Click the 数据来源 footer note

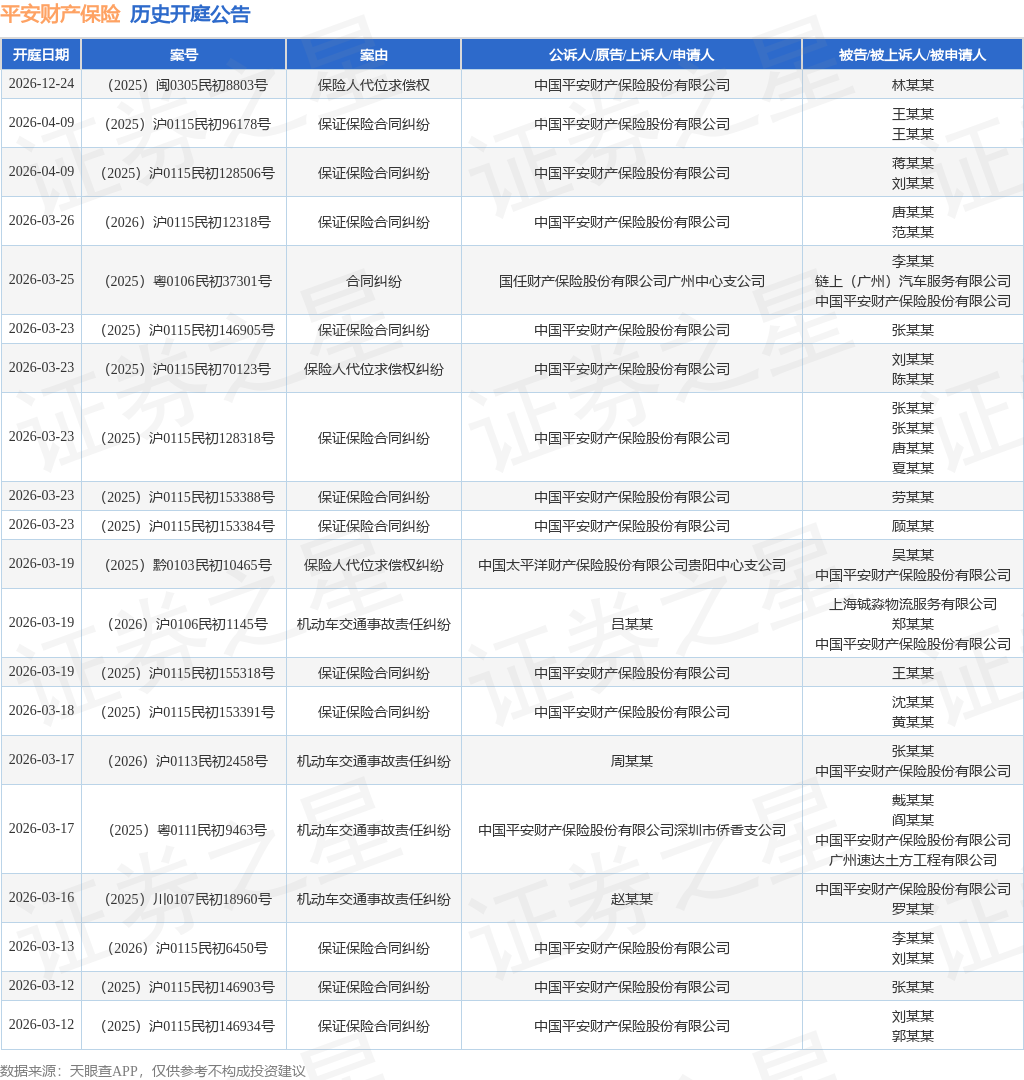click(x=153, y=1071)
